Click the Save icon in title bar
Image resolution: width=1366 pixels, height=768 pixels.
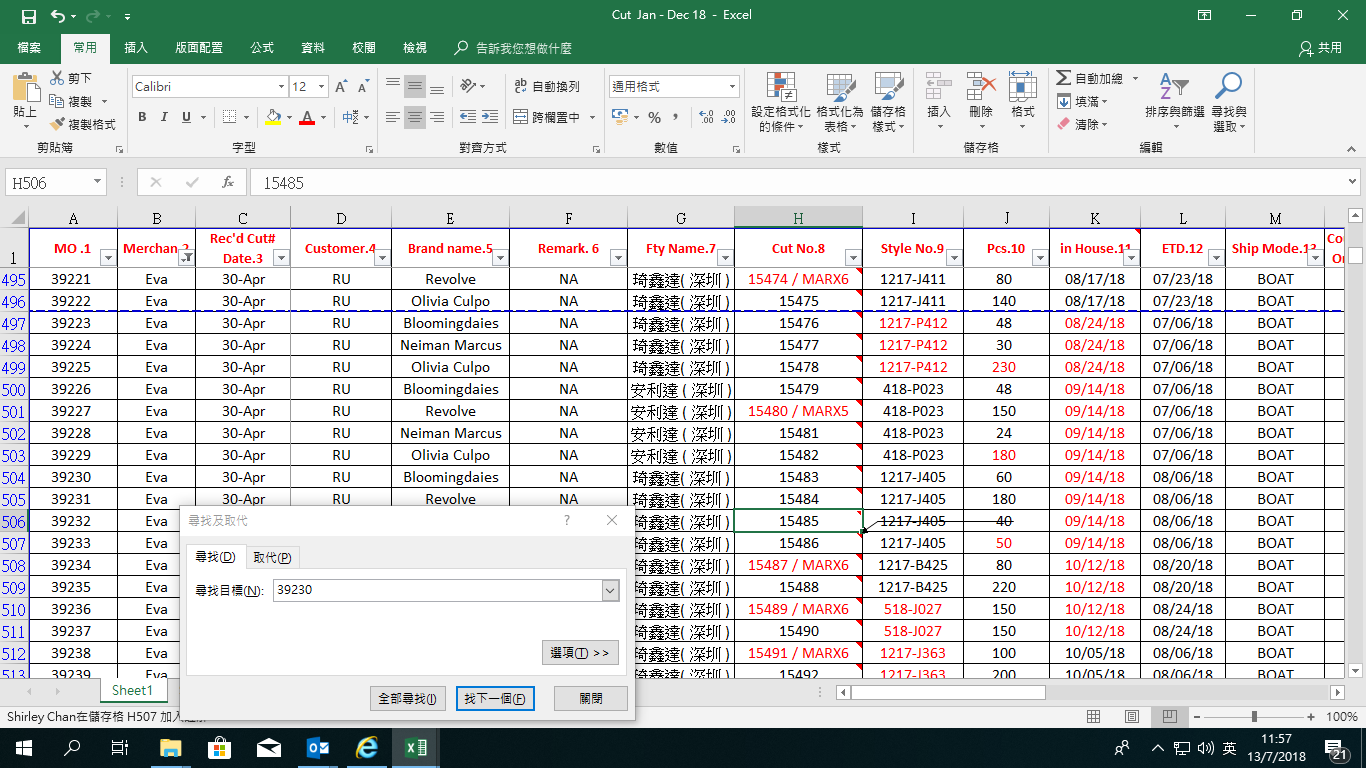click(28, 16)
